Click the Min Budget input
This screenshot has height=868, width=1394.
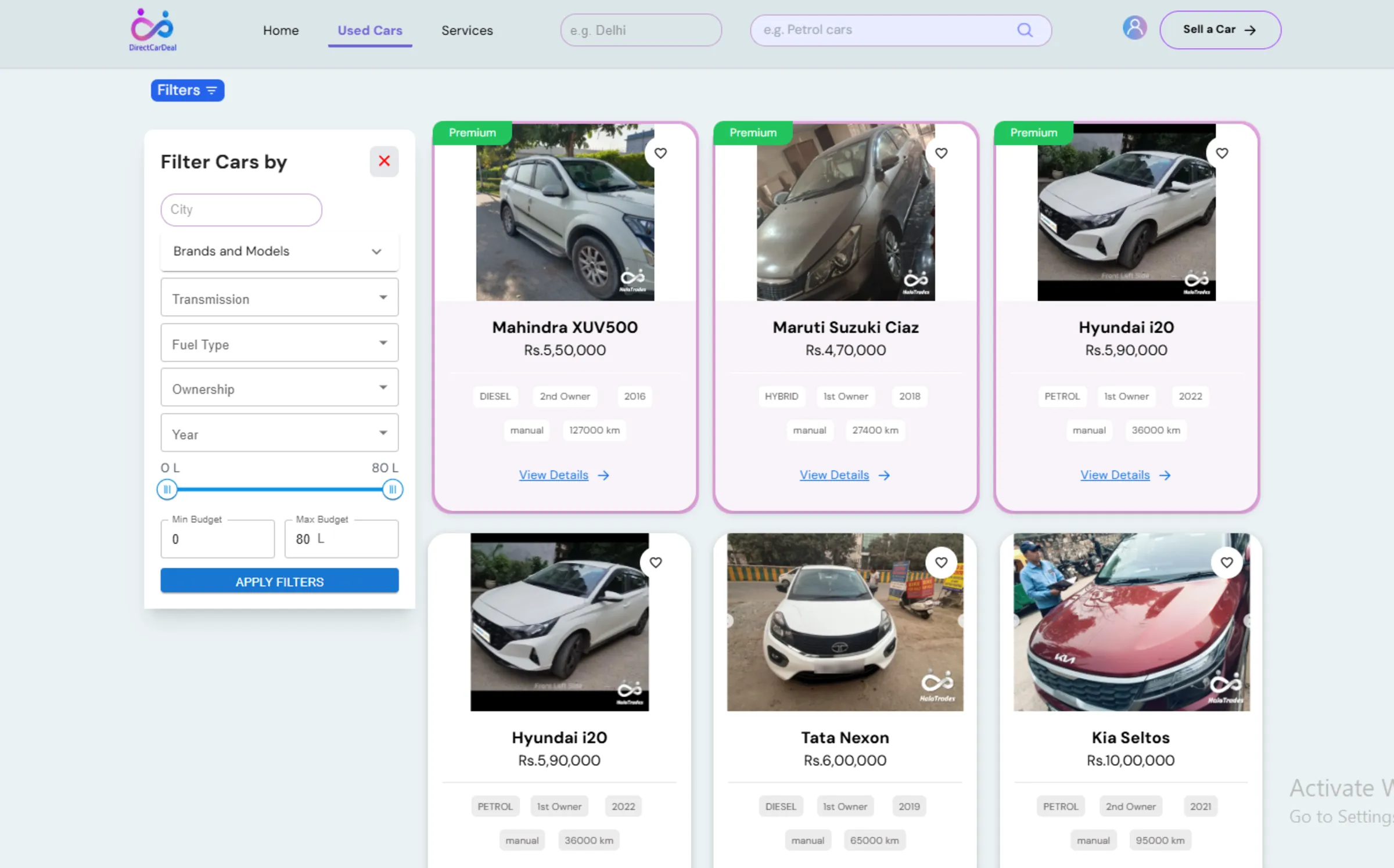tap(217, 539)
